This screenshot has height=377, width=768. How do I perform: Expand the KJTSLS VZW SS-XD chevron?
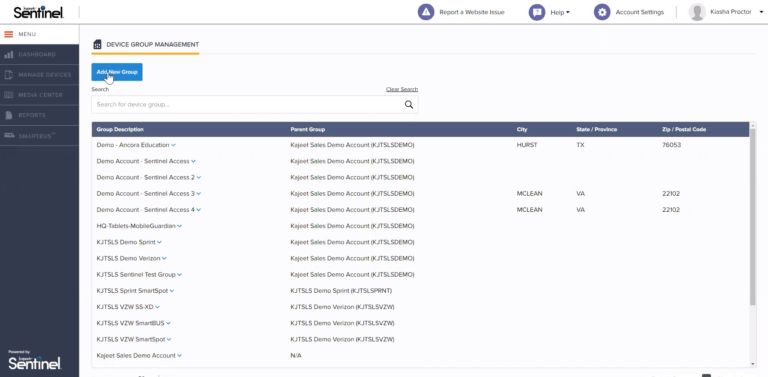click(157, 307)
